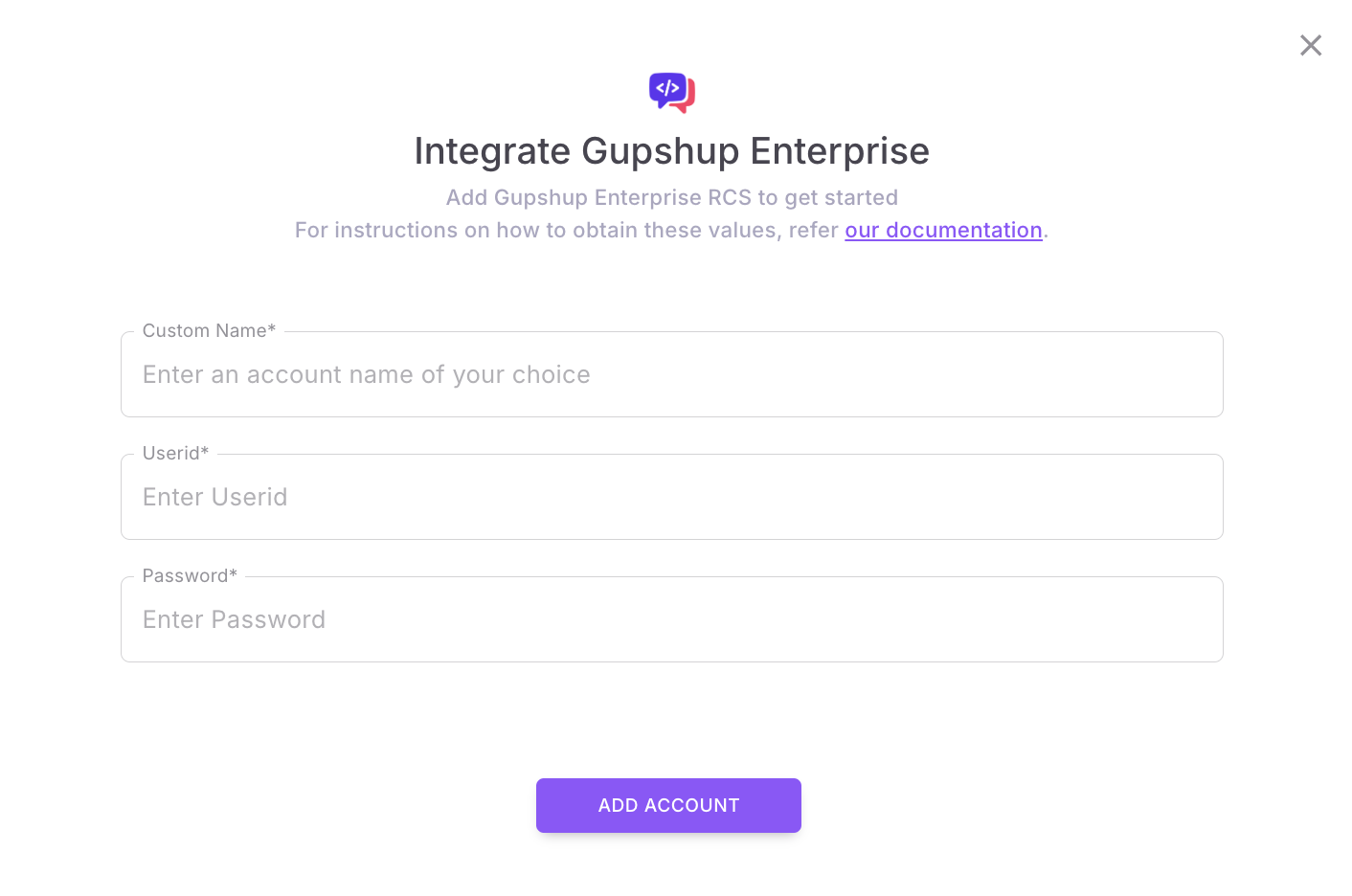
Task: Click the Gupshup chat-code logo icon
Action: tap(671, 92)
